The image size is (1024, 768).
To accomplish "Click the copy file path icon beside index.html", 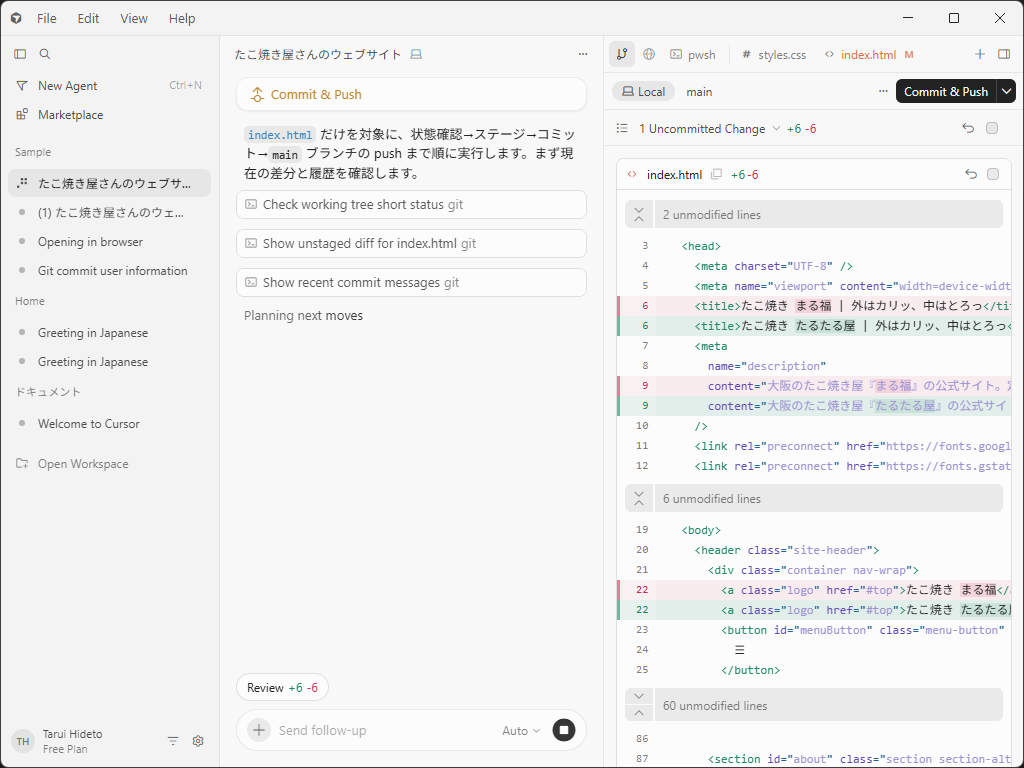I will (716, 173).
